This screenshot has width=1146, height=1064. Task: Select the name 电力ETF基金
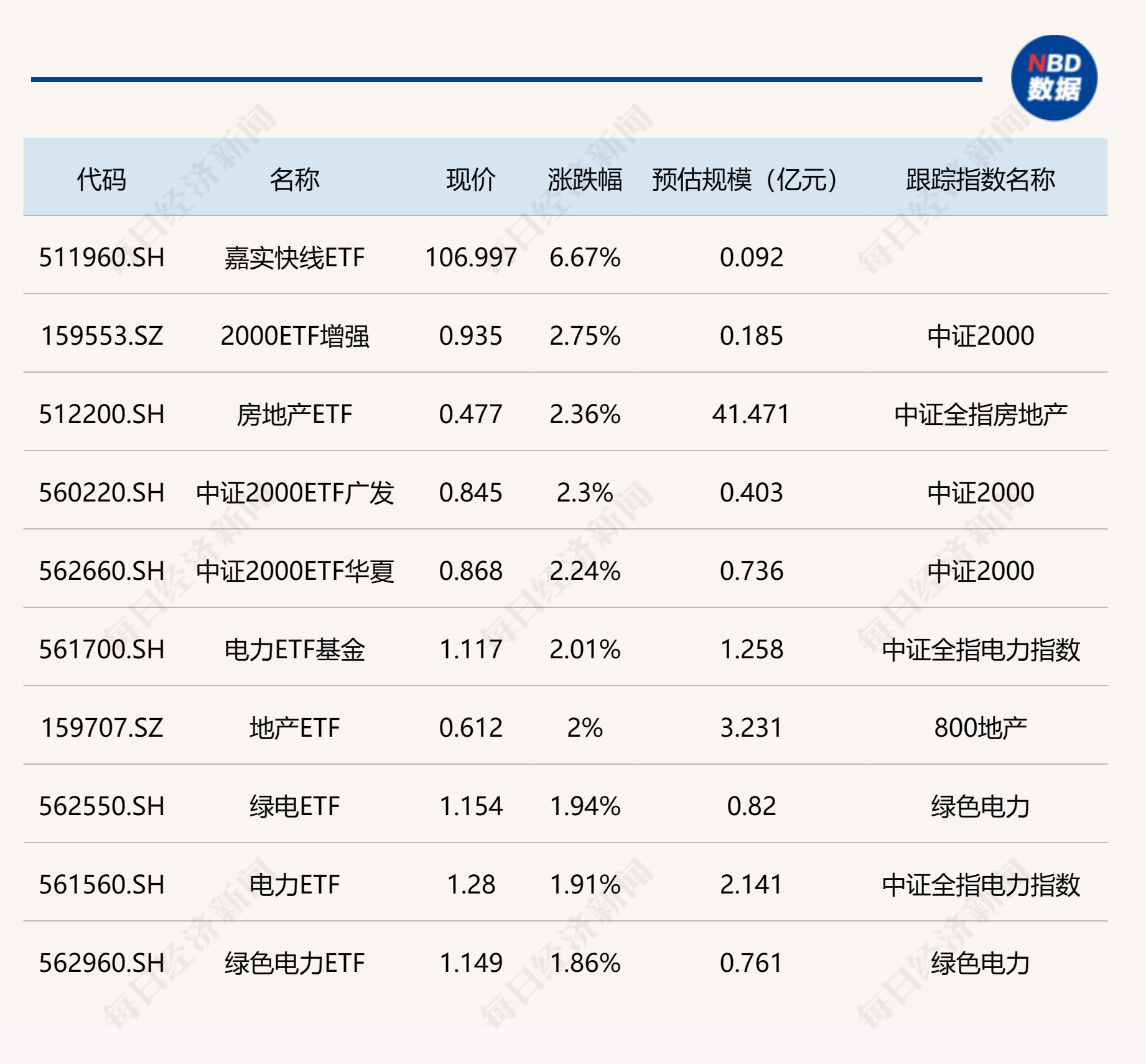coord(294,650)
